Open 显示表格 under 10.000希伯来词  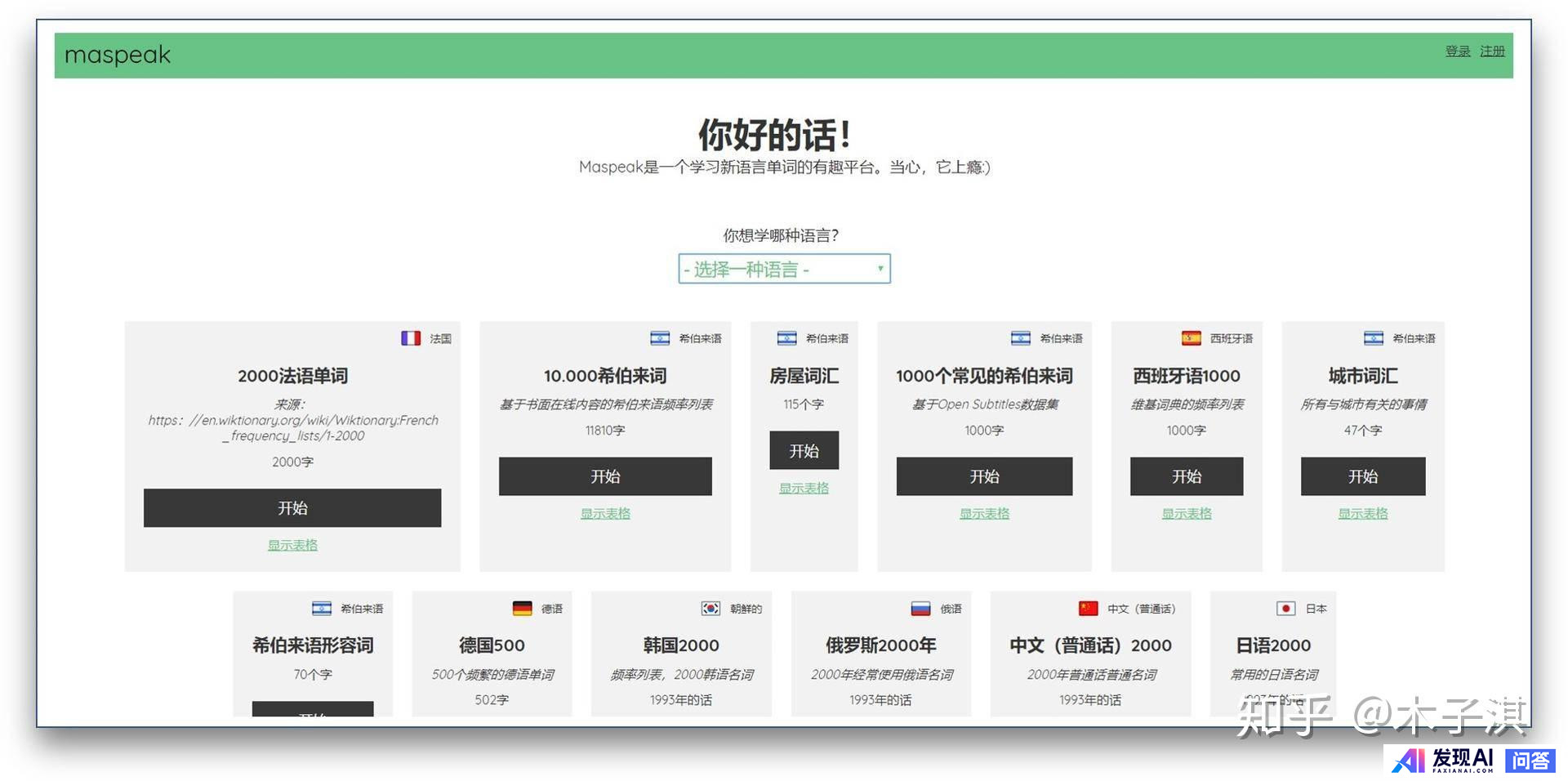tap(605, 514)
